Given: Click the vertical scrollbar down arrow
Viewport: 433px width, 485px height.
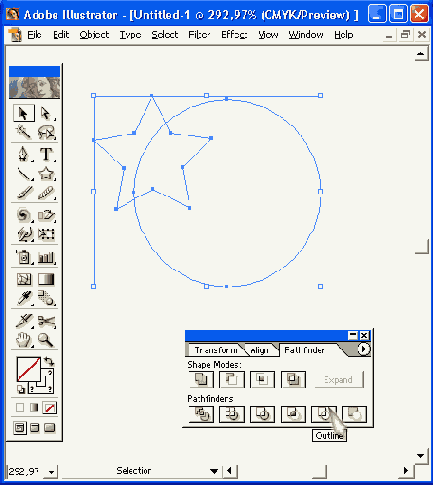Looking at the screenshot, I should (x=421, y=456).
